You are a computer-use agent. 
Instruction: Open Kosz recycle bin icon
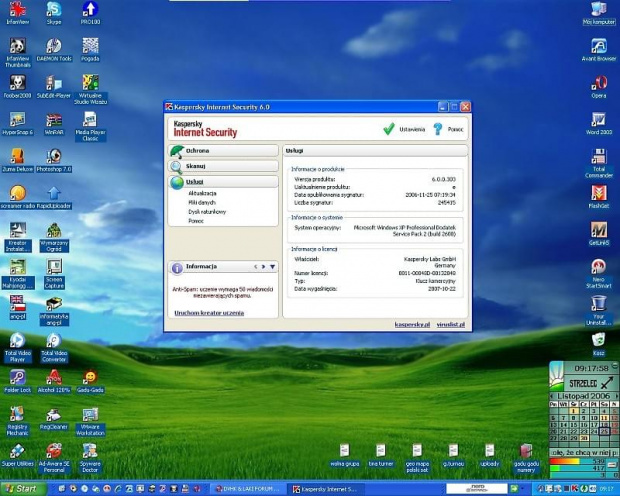(x=599, y=344)
